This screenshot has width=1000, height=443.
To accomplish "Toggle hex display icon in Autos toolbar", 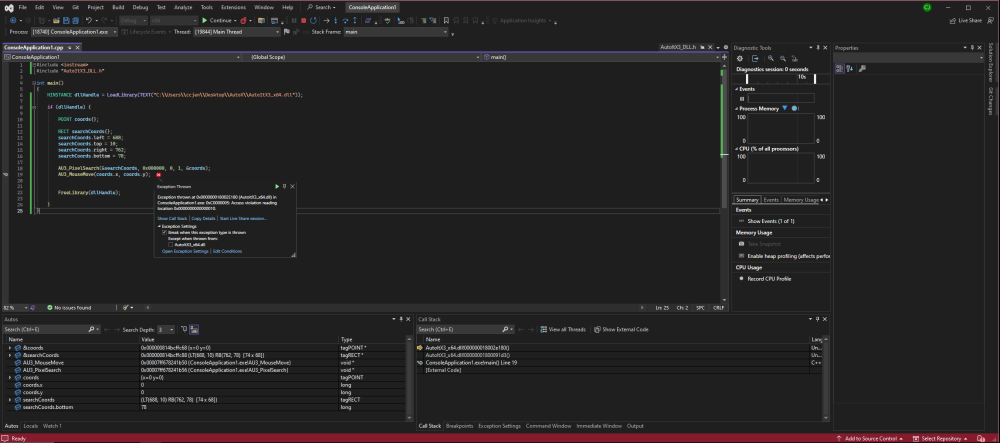I will point(194,330).
